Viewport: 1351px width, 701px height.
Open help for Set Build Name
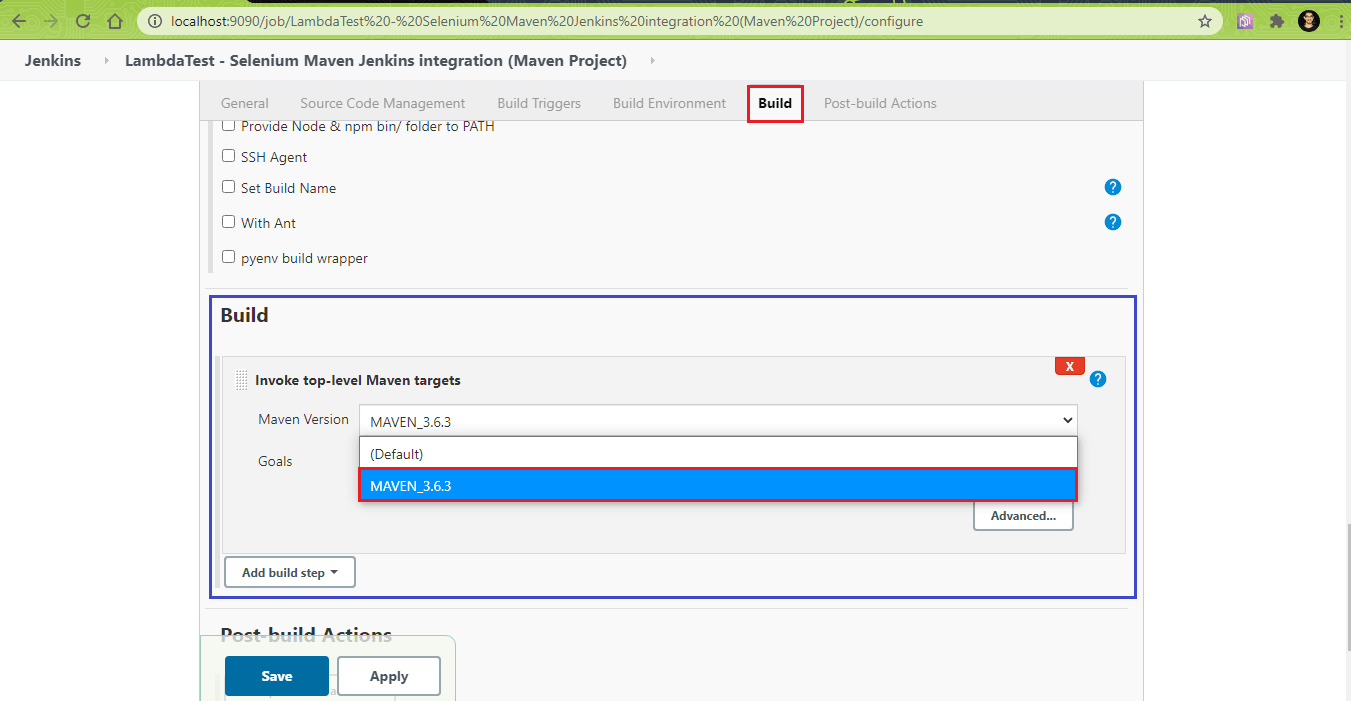[1113, 187]
